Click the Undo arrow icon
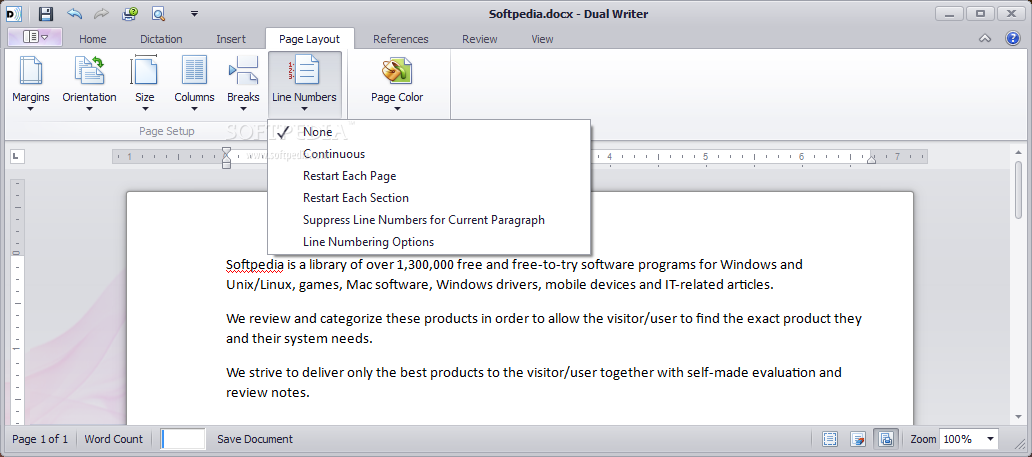The height and width of the screenshot is (457, 1032). (74, 13)
